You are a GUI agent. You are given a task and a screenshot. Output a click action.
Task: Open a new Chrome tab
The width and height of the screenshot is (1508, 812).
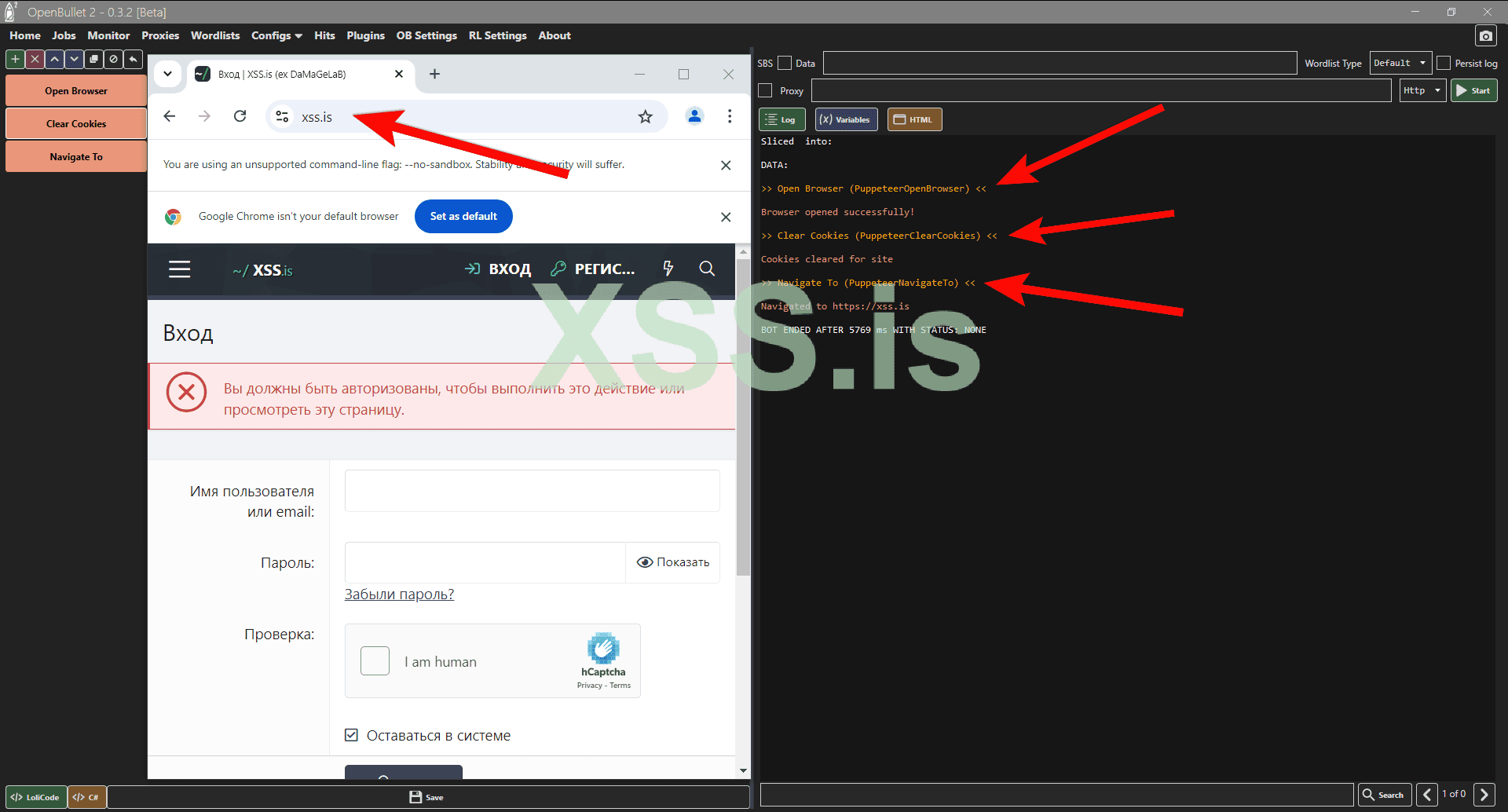click(x=434, y=74)
